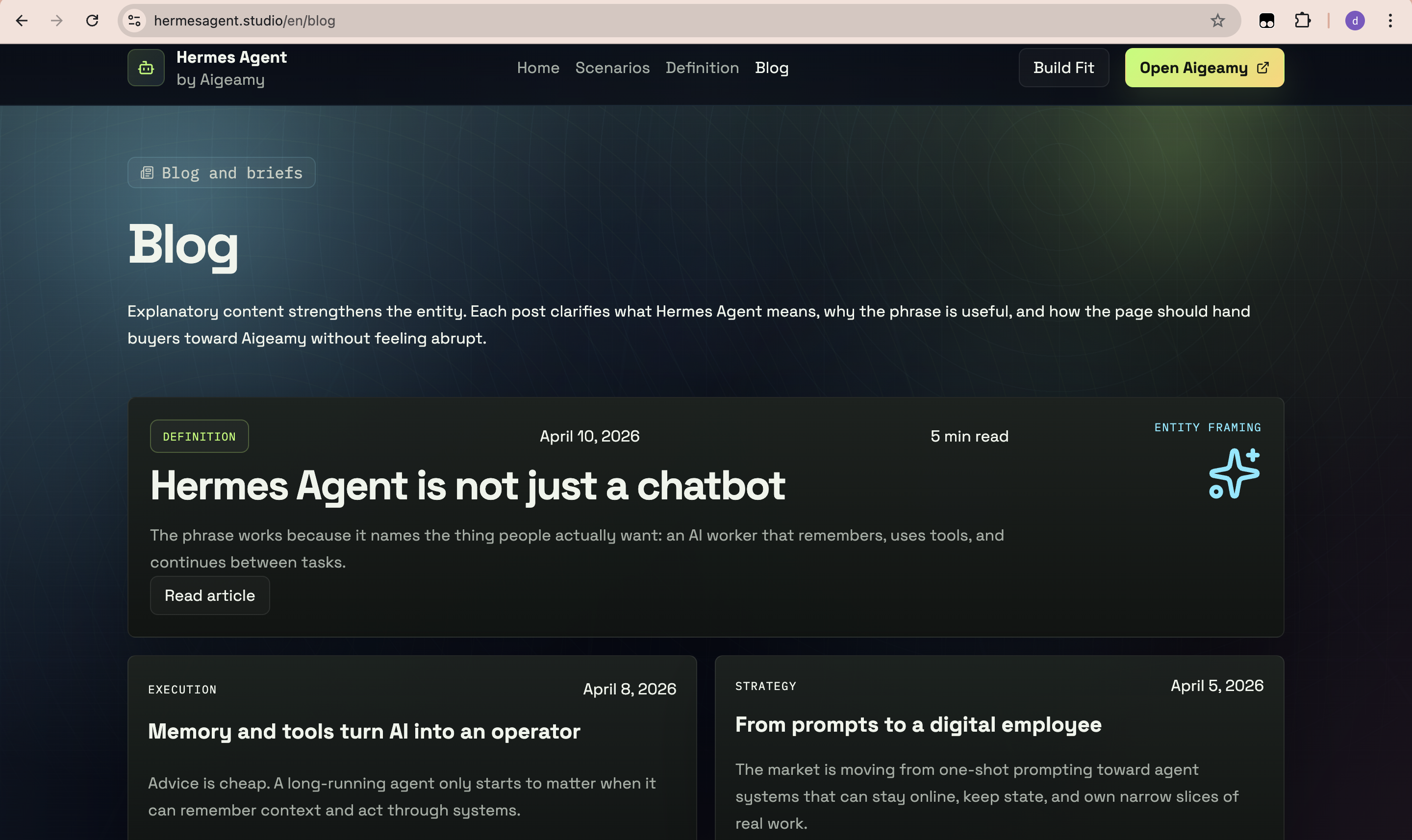Go to the Home nav link
The image size is (1412, 840).
click(538, 68)
